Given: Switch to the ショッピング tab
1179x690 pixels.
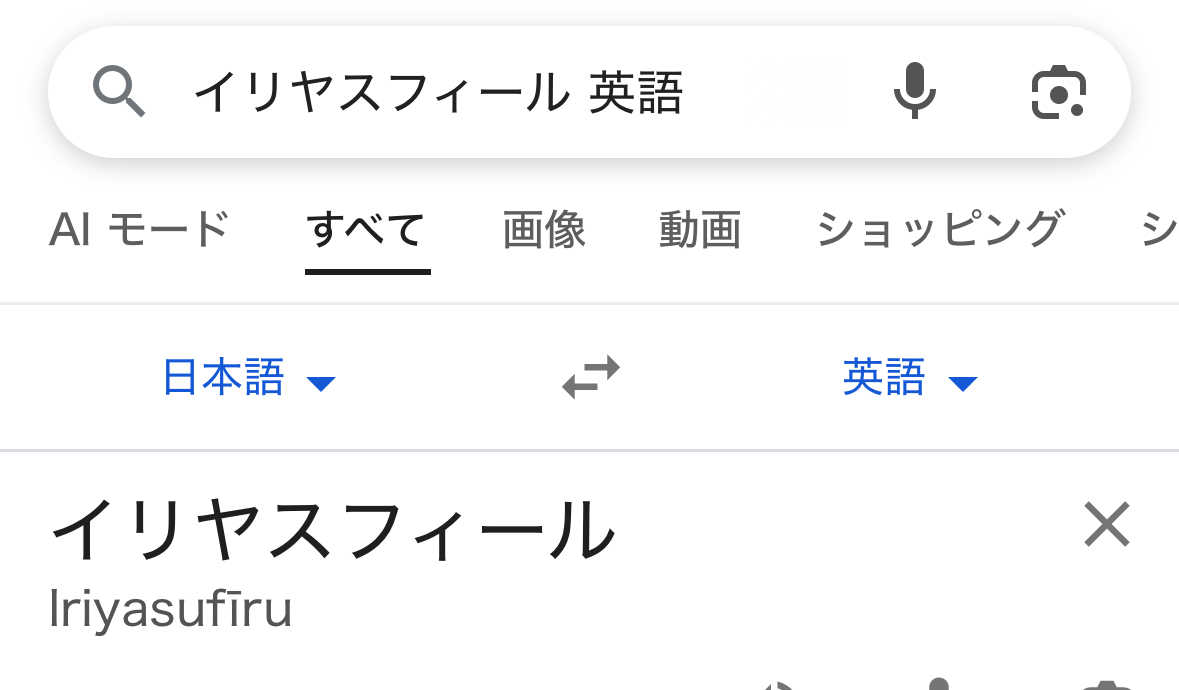Looking at the screenshot, I should pos(939,230).
